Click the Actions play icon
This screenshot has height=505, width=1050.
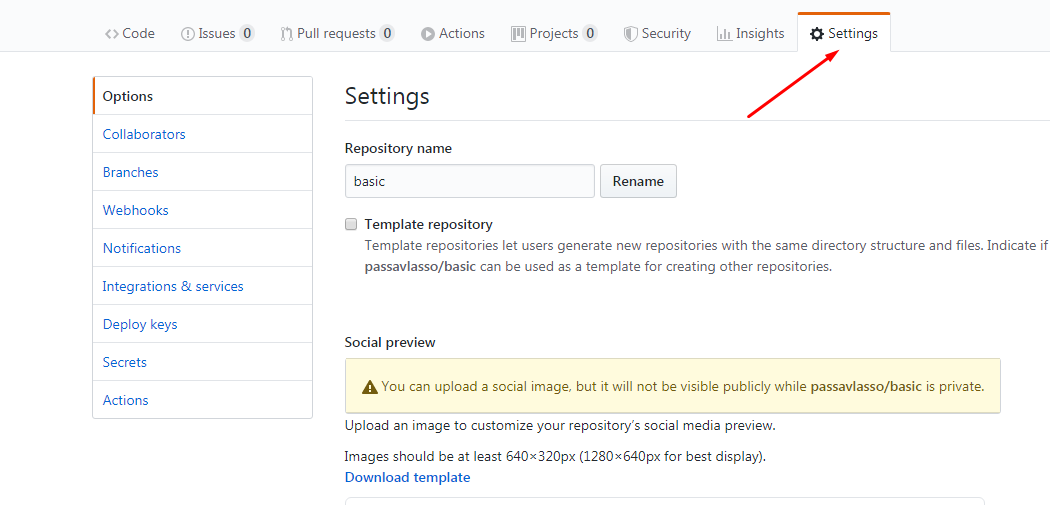[x=428, y=34]
